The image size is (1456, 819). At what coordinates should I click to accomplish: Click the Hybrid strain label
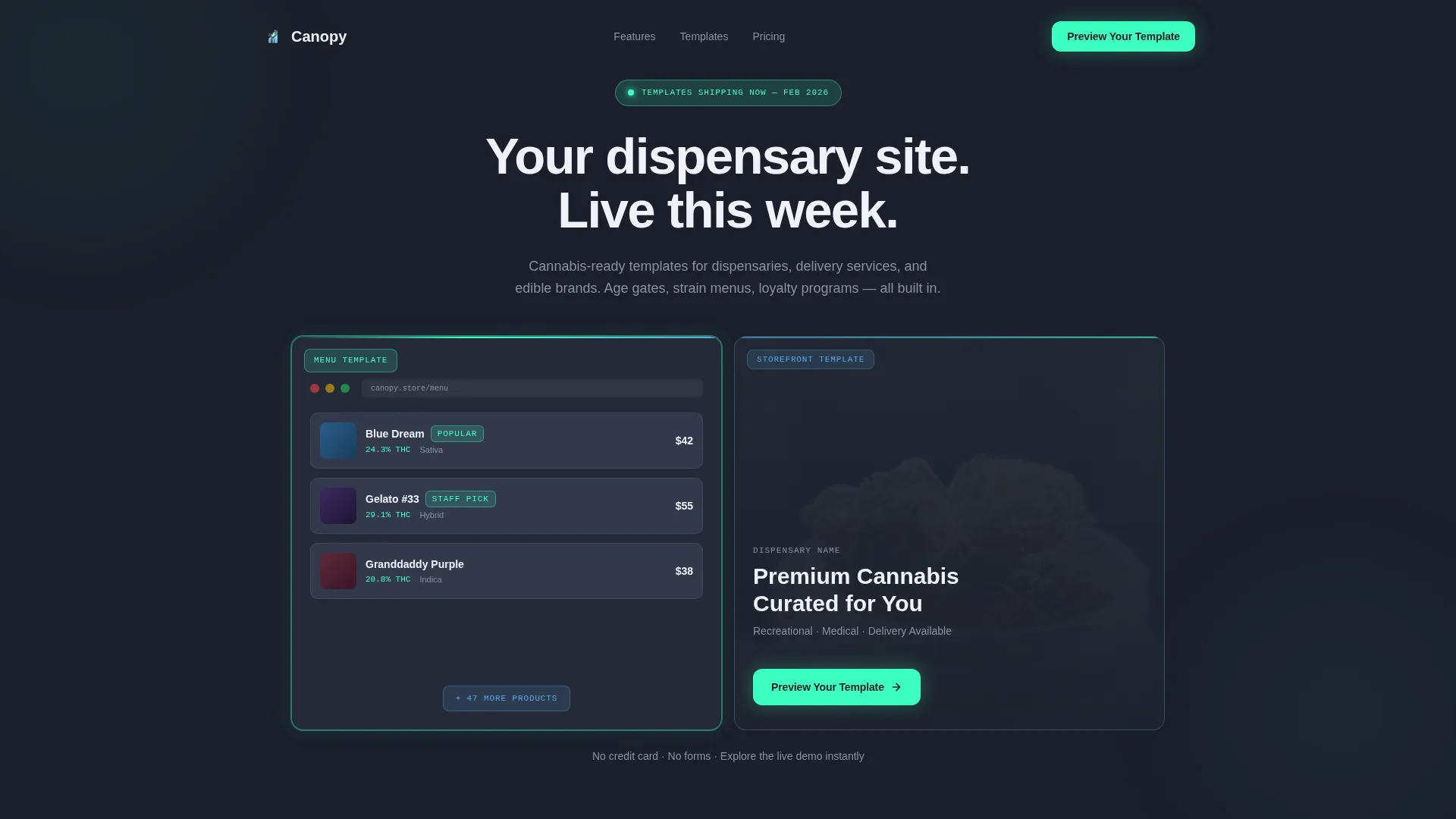tap(431, 515)
